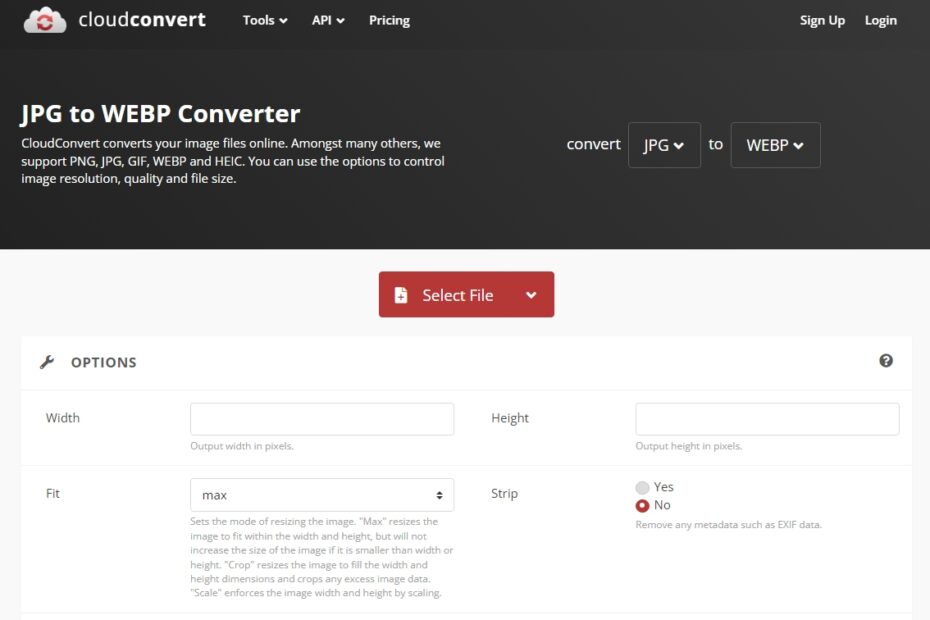This screenshot has width=930, height=620.
Task: Open the JPG source format dropdown
Action: [664, 145]
